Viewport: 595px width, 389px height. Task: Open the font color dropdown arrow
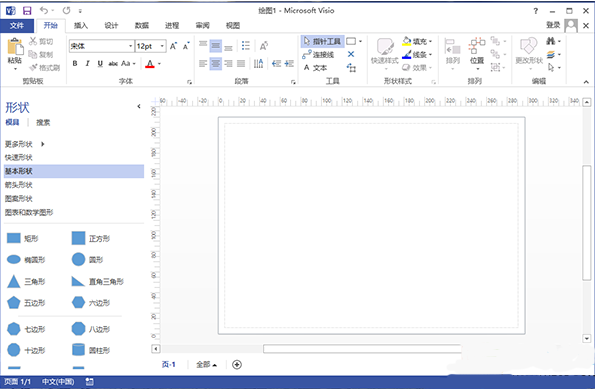click(x=159, y=63)
